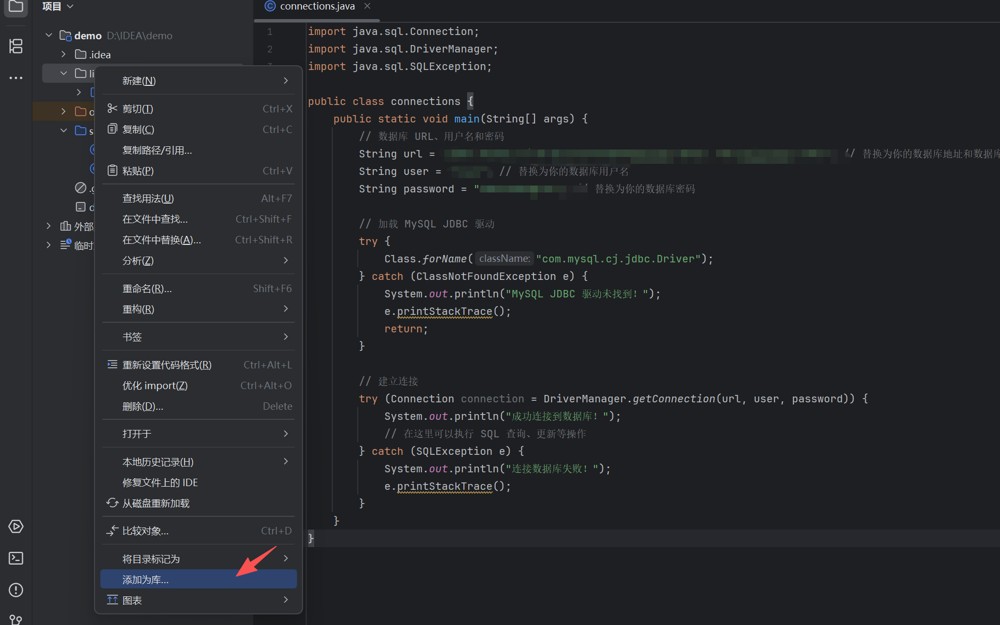Select the orange excluded folder icon
Image resolution: width=1000 pixels, height=625 pixels.
pos(80,112)
